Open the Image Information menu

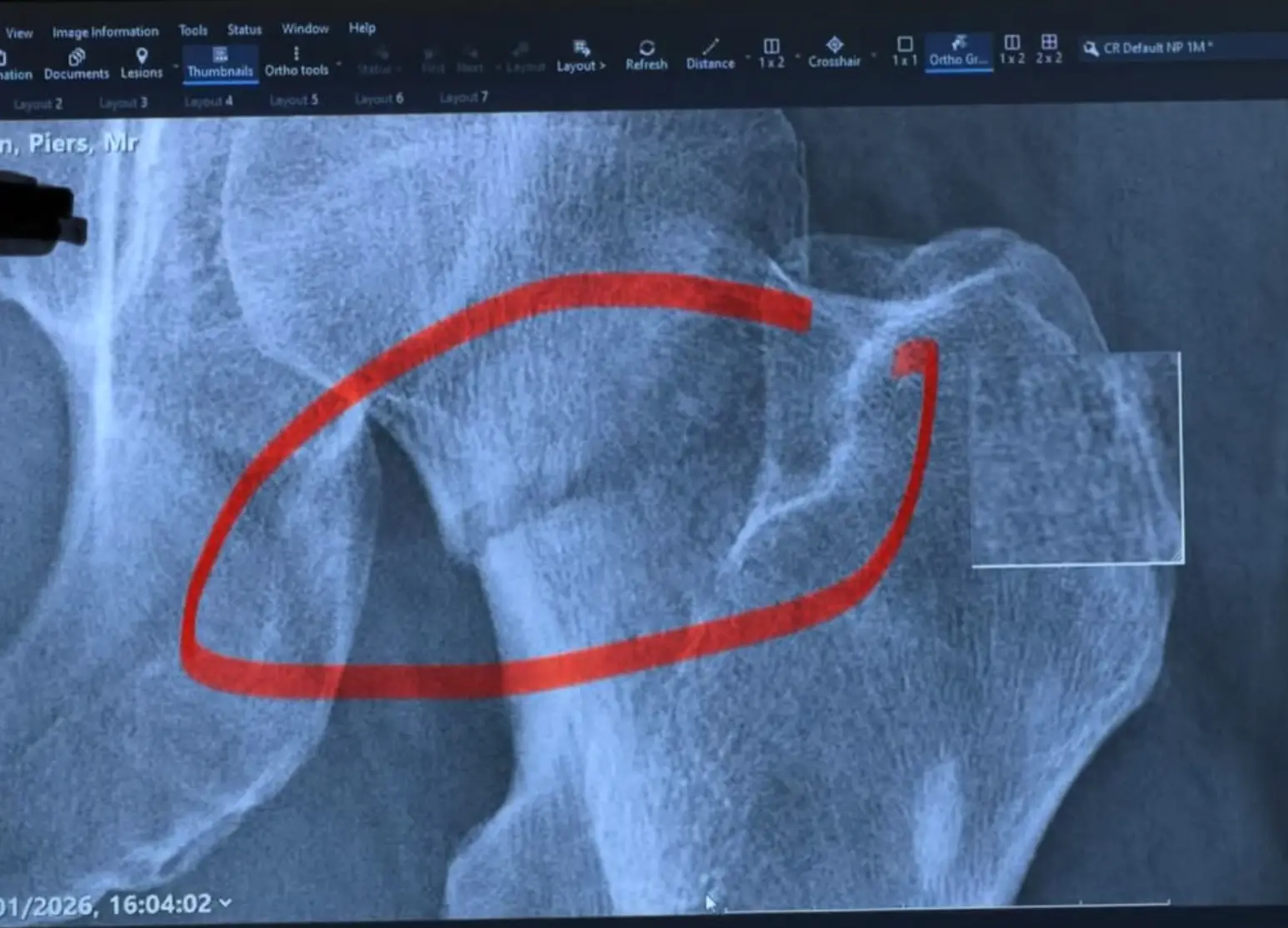[x=107, y=30]
